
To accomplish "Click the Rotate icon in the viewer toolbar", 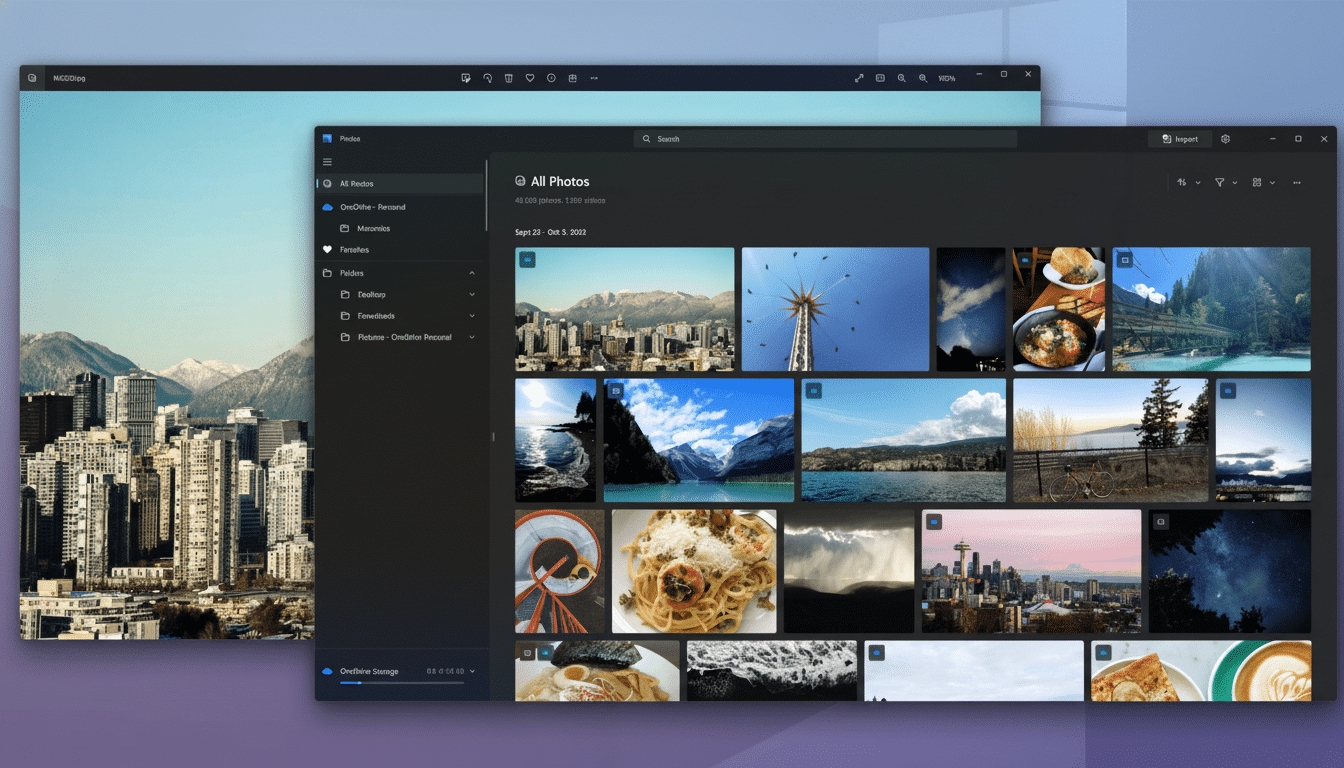I will click(x=487, y=77).
